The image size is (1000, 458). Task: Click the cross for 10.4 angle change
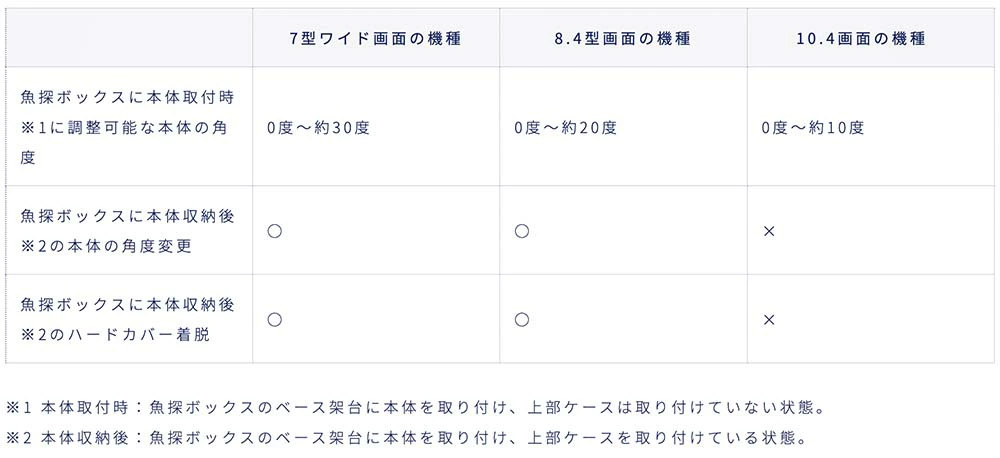[x=769, y=231]
